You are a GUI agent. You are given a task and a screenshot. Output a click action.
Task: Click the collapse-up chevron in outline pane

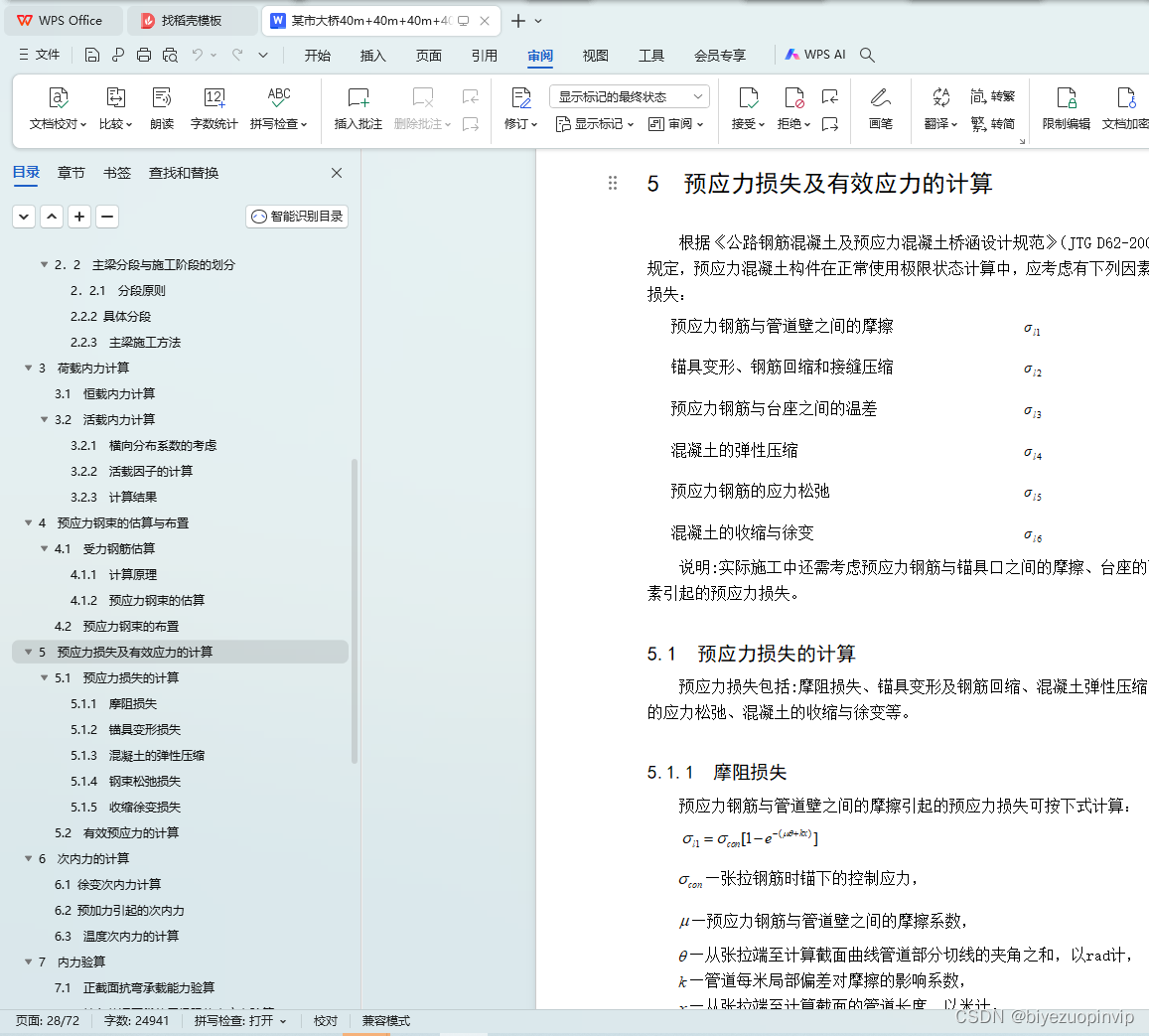click(52, 217)
